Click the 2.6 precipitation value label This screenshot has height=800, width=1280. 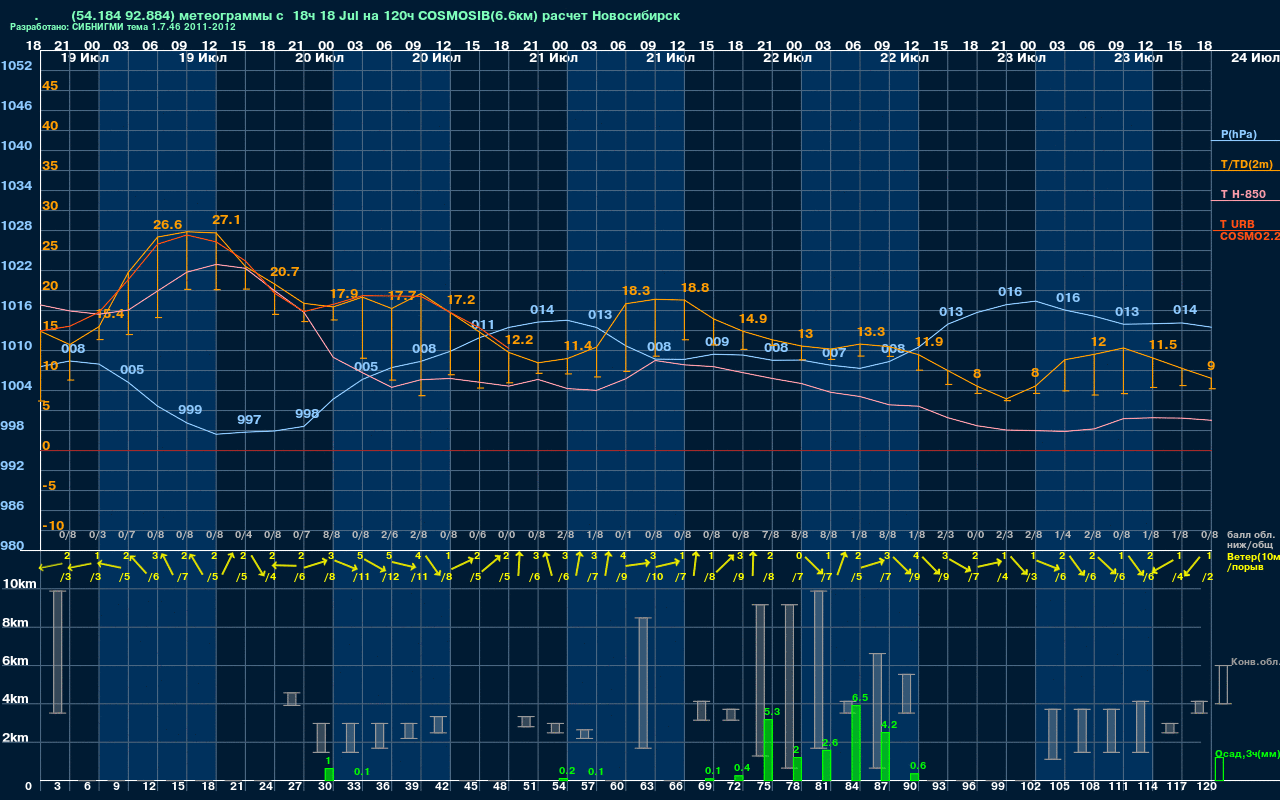(830, 742)
